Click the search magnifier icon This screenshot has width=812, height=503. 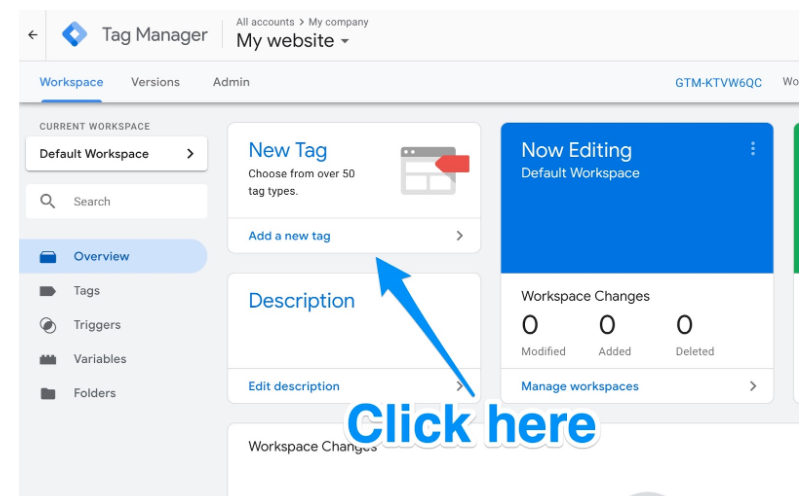pyautogui.click(x=48, y=201)
